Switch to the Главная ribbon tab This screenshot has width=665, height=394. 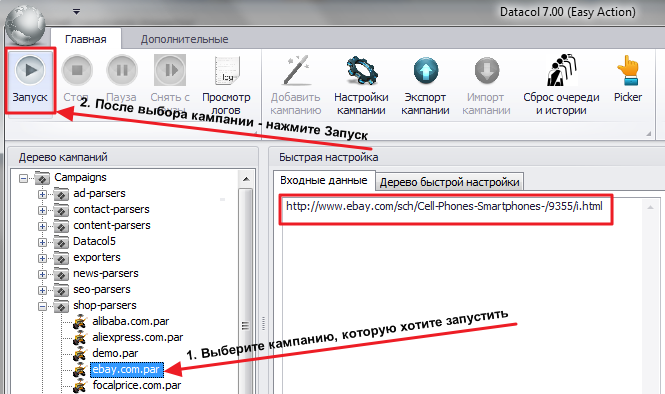[86, 39]
